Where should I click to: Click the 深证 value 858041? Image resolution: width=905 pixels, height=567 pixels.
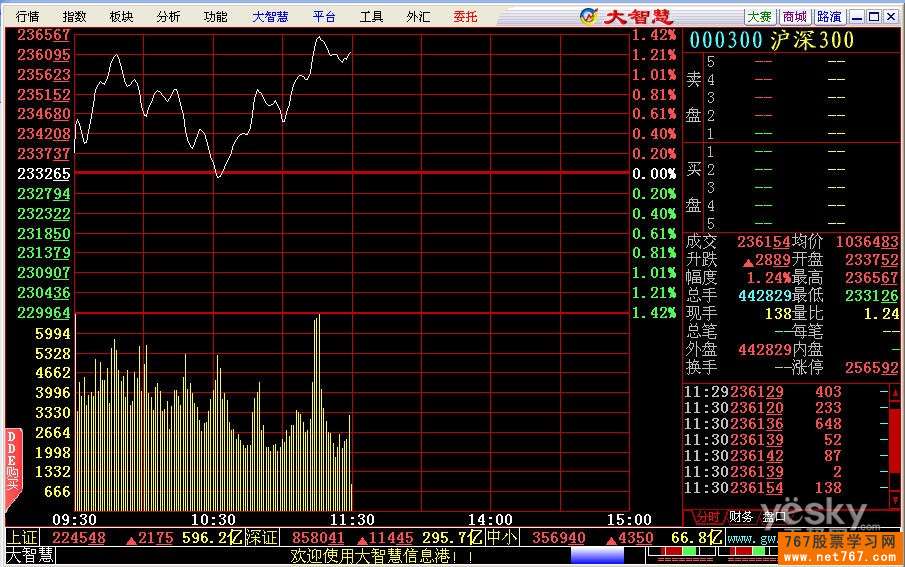coord(318,538)
